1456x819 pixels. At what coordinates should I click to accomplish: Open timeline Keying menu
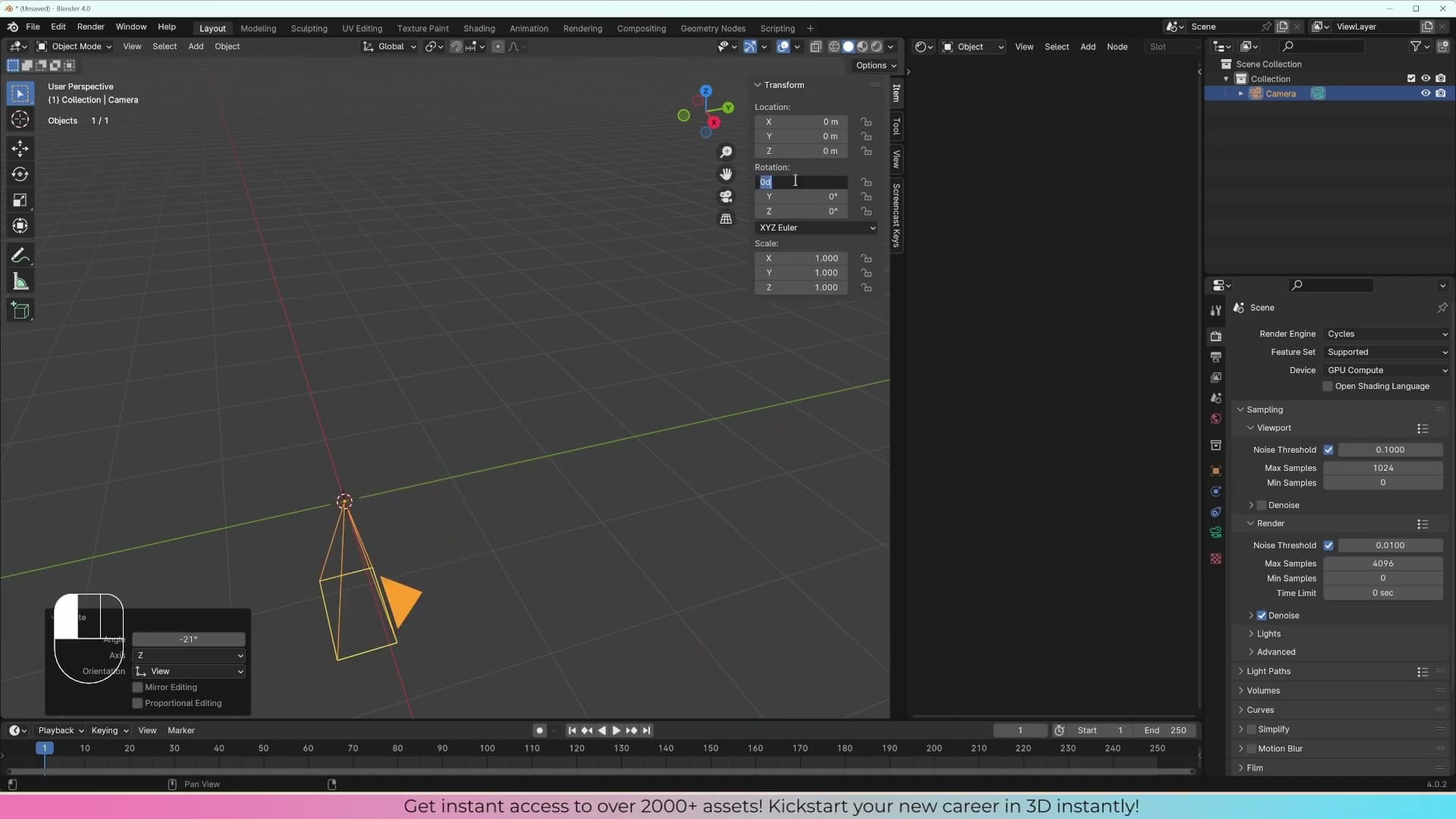tap(109, 730)
